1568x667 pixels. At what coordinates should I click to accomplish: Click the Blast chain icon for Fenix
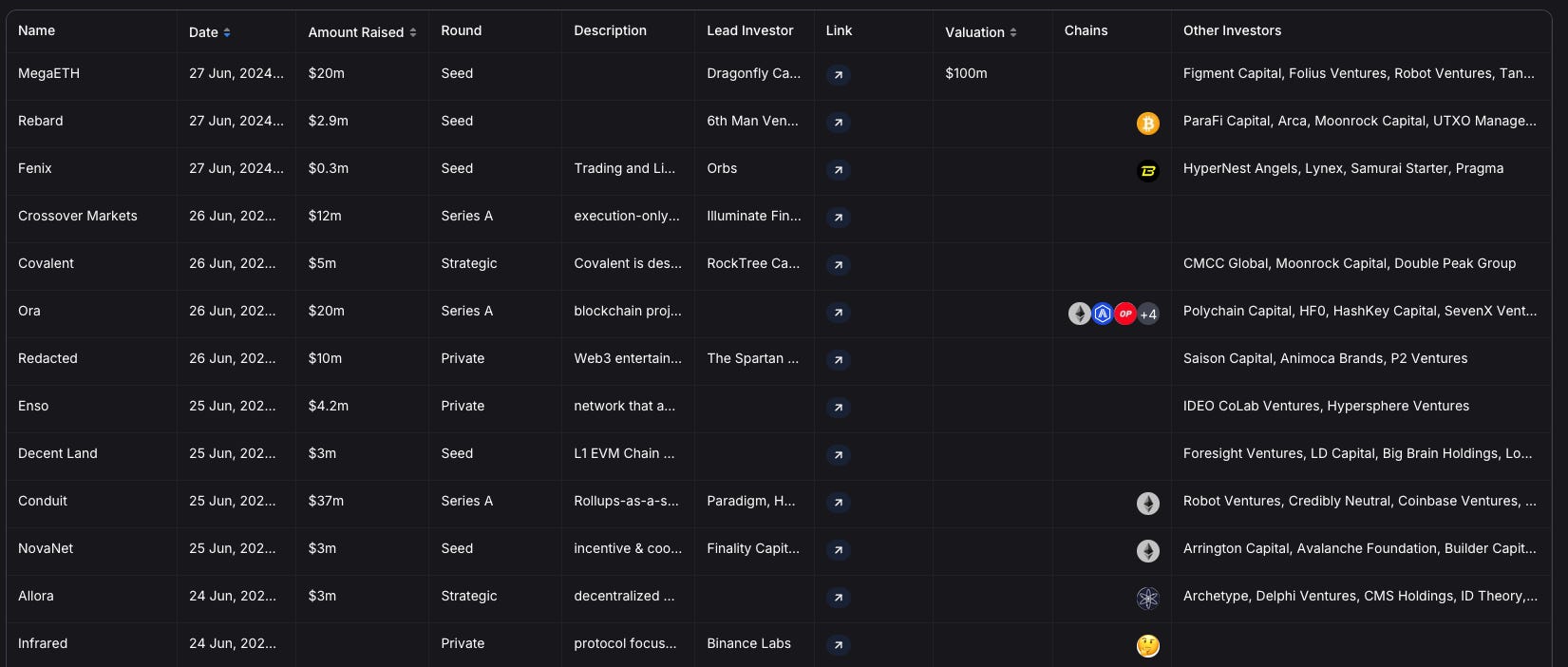1148,171
